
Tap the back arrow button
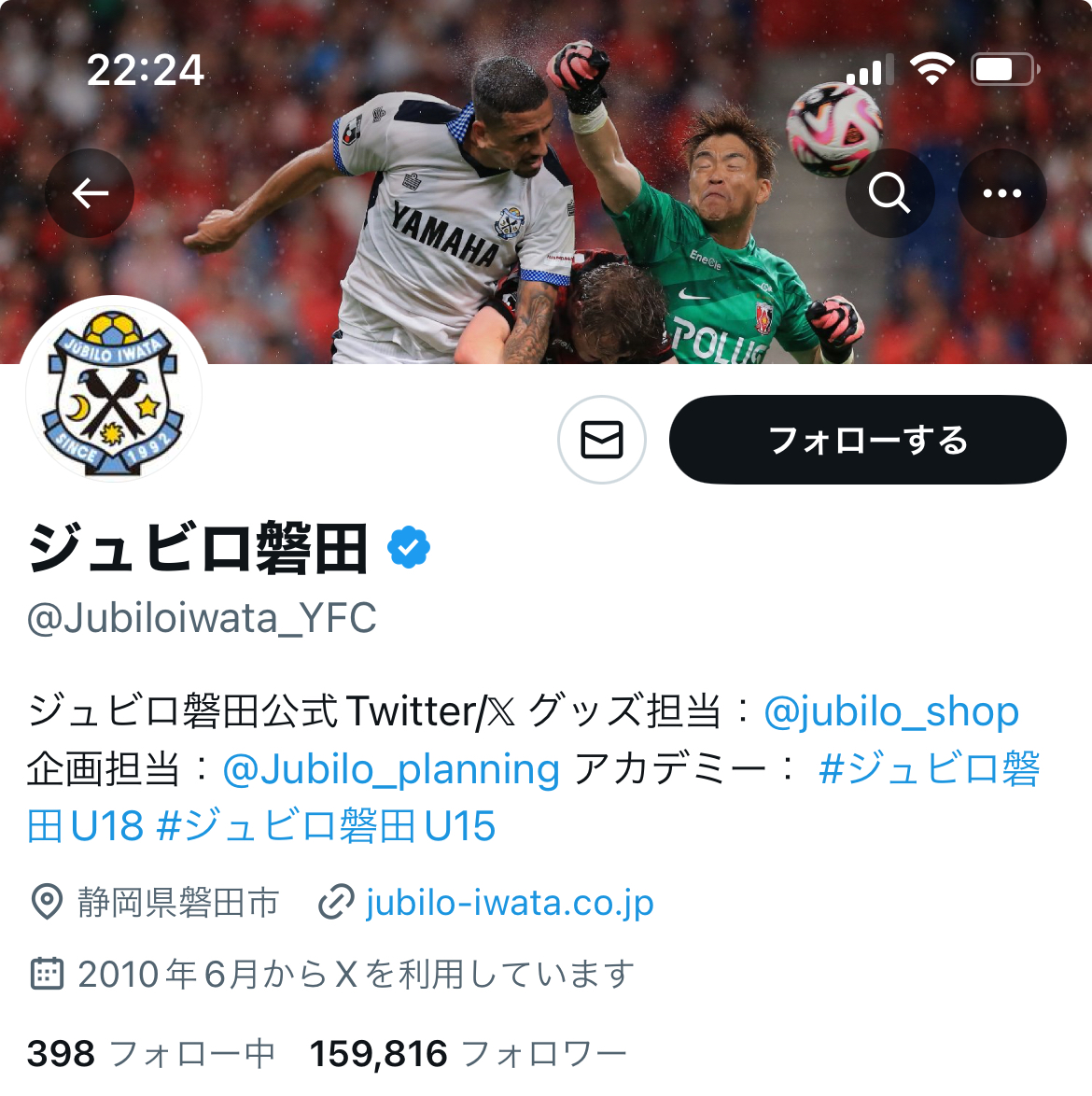coord(90,193)
